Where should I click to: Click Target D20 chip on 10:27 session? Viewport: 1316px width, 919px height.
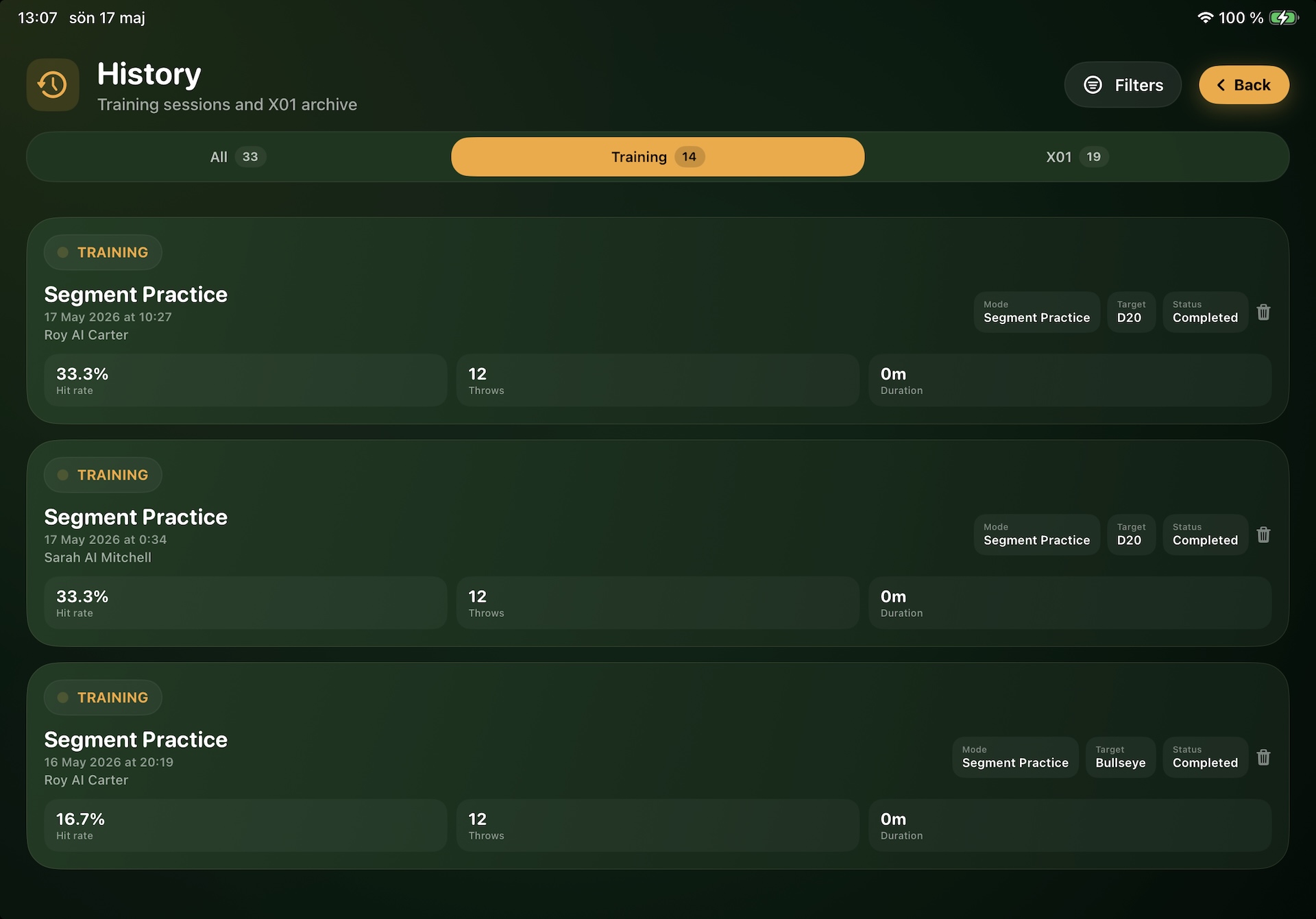click(1131, 313)
